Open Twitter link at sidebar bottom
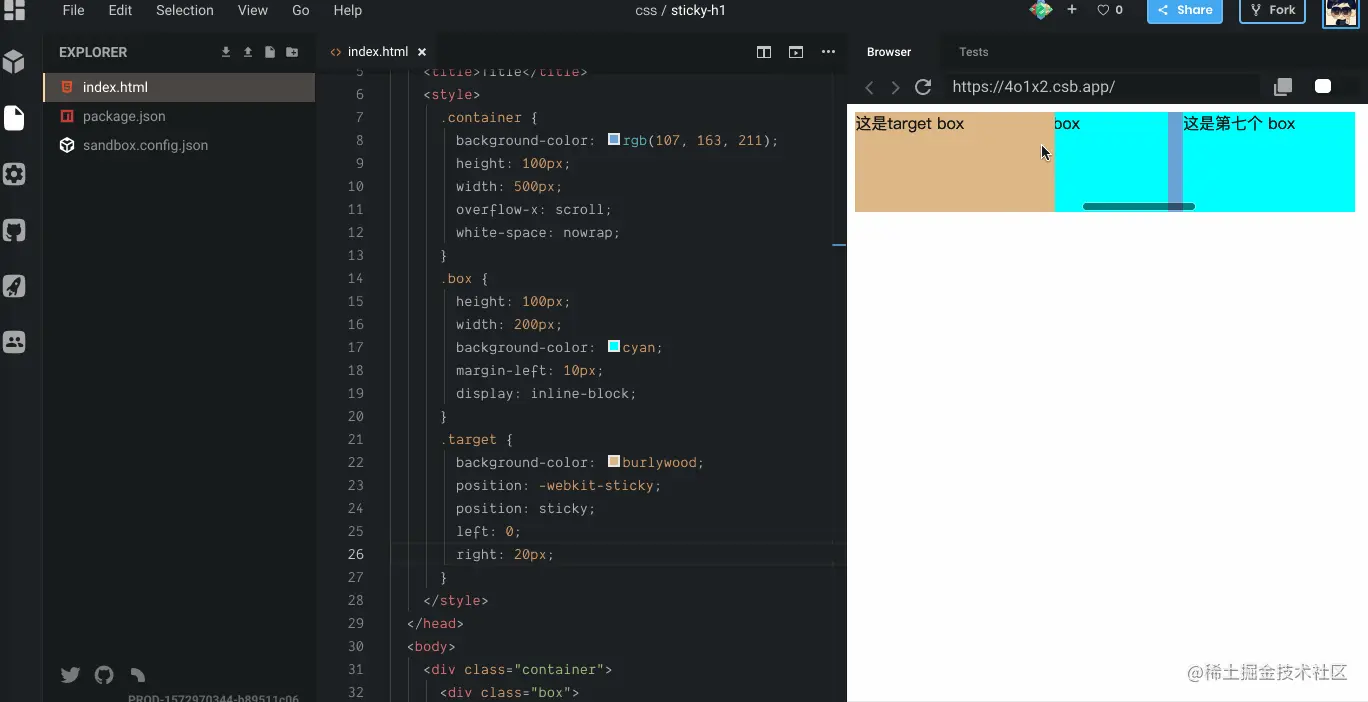Screen dimensions: 1368x702 pos(70,675)
